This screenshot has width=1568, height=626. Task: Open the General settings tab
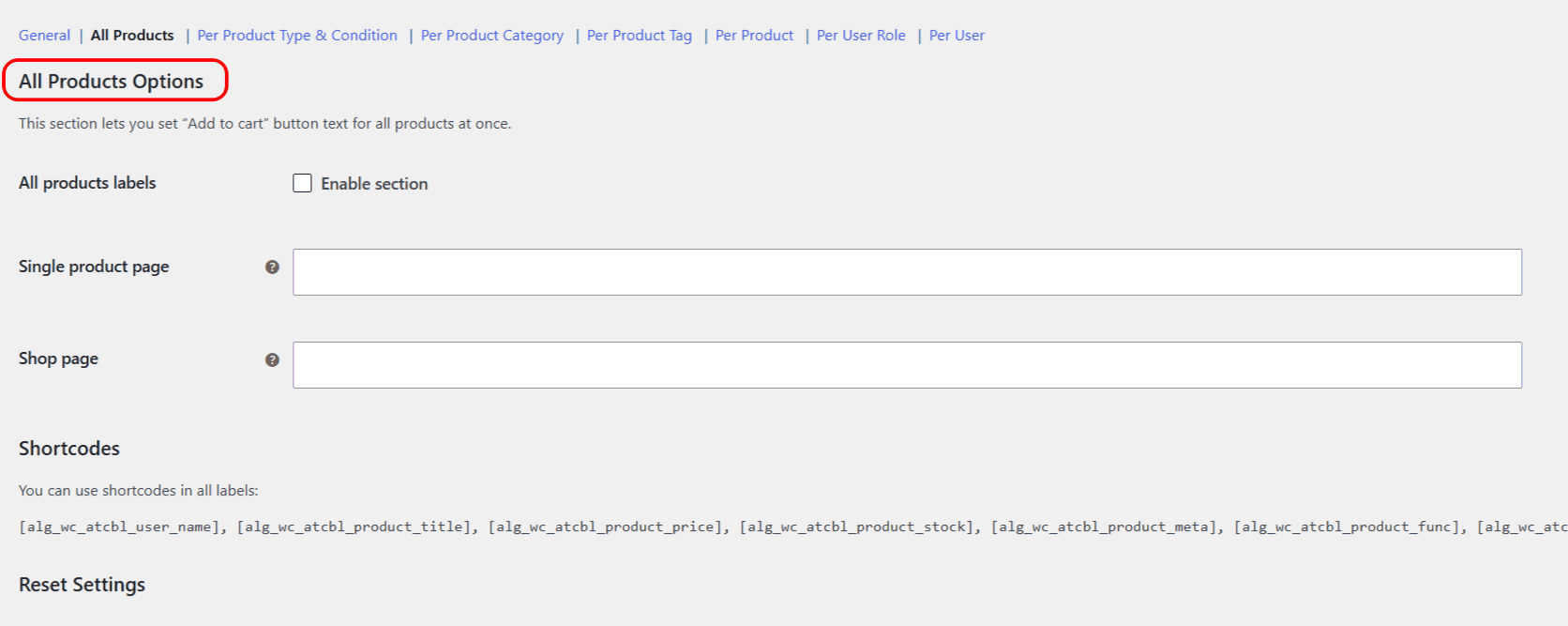coord(44,36)
